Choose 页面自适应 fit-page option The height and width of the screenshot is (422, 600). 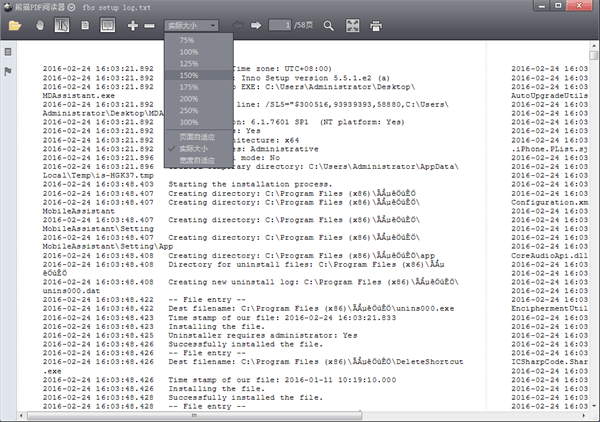(x=196, y=136)
